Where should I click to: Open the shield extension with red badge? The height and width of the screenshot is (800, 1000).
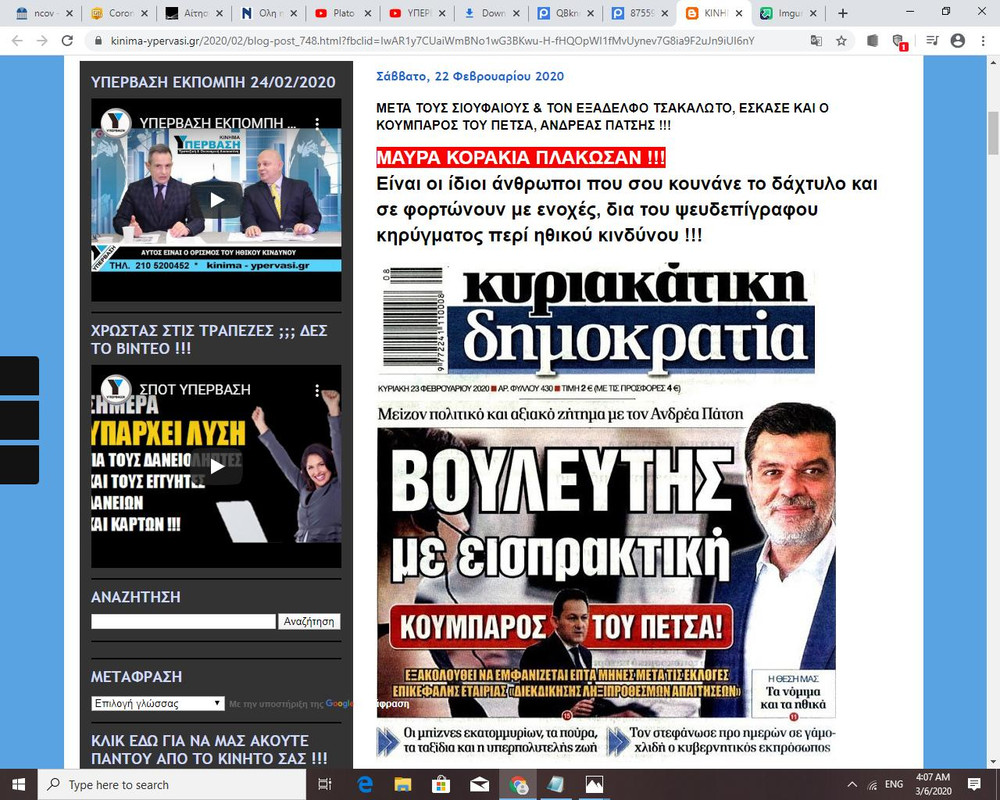pos(899,42)
